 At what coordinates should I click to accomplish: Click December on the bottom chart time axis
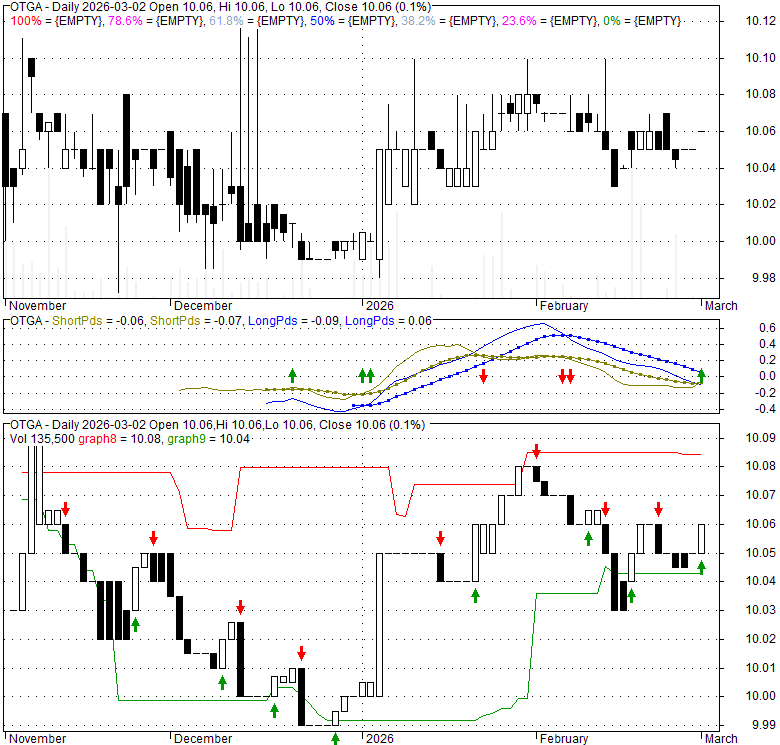point(203,739)
